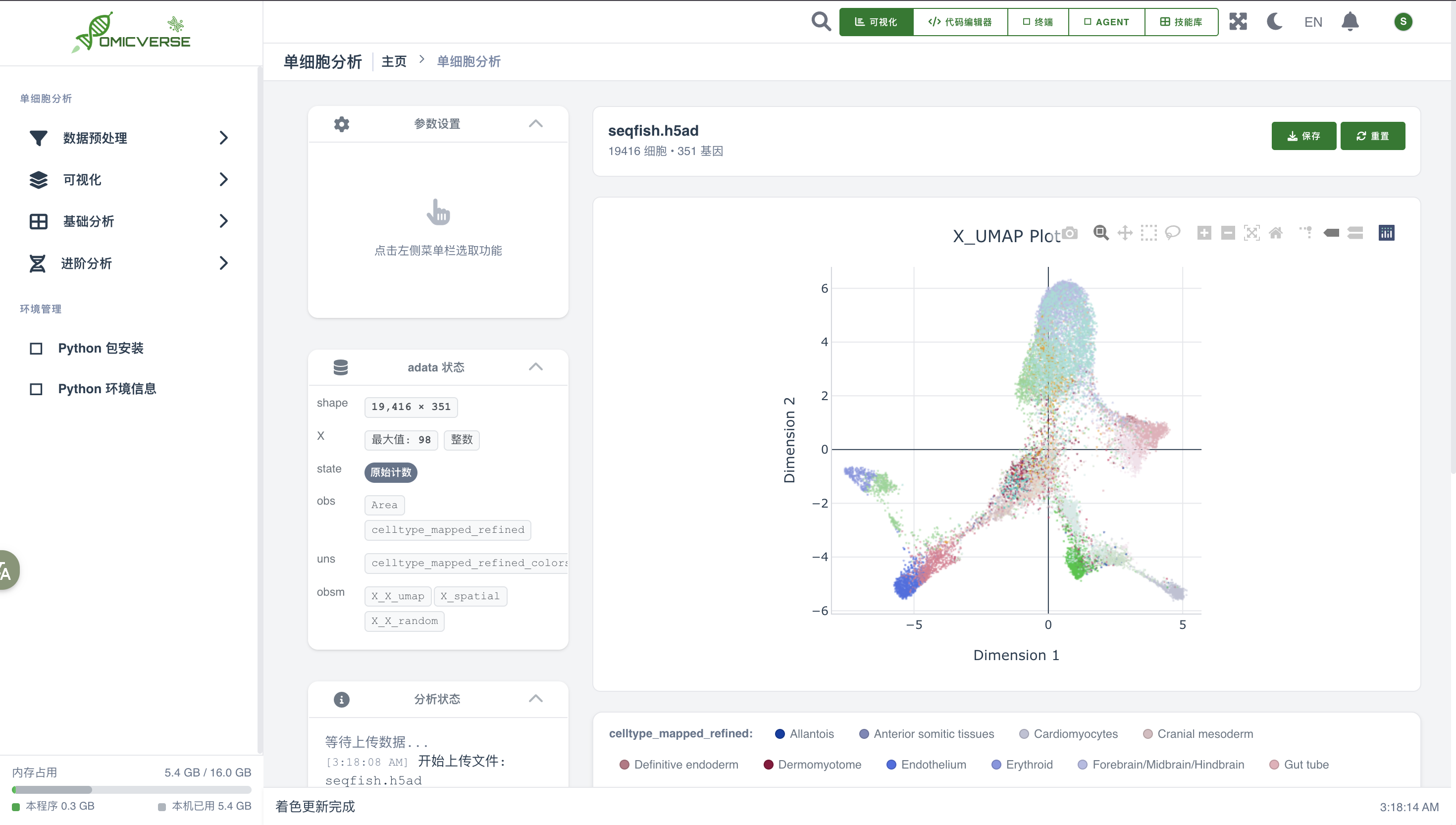The image size is (1456, 825).
Task: Toggle dark mode moon icon
Action: (x=1275, y=22)
